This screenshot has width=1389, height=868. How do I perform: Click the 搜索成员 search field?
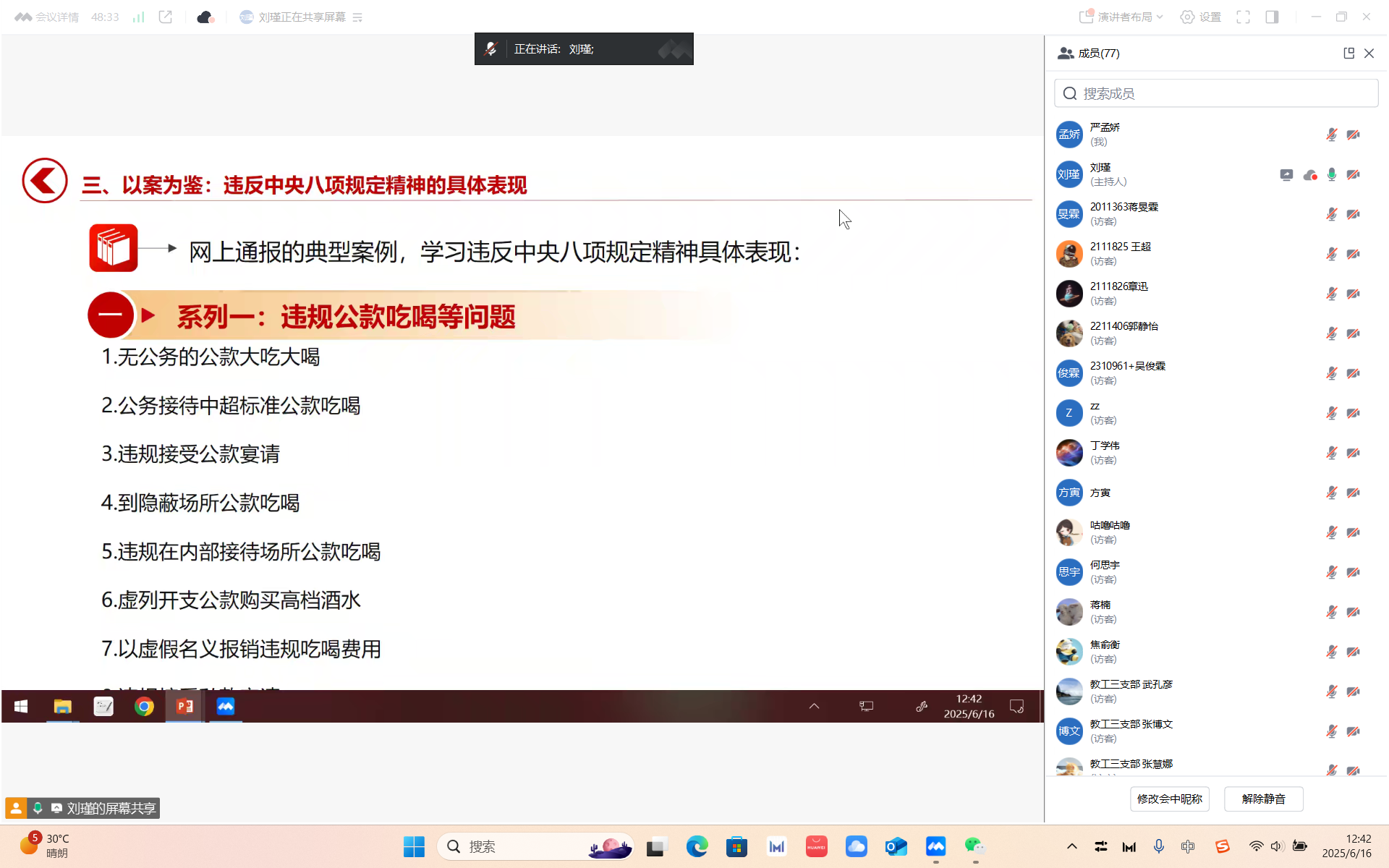coord(1215,93)
